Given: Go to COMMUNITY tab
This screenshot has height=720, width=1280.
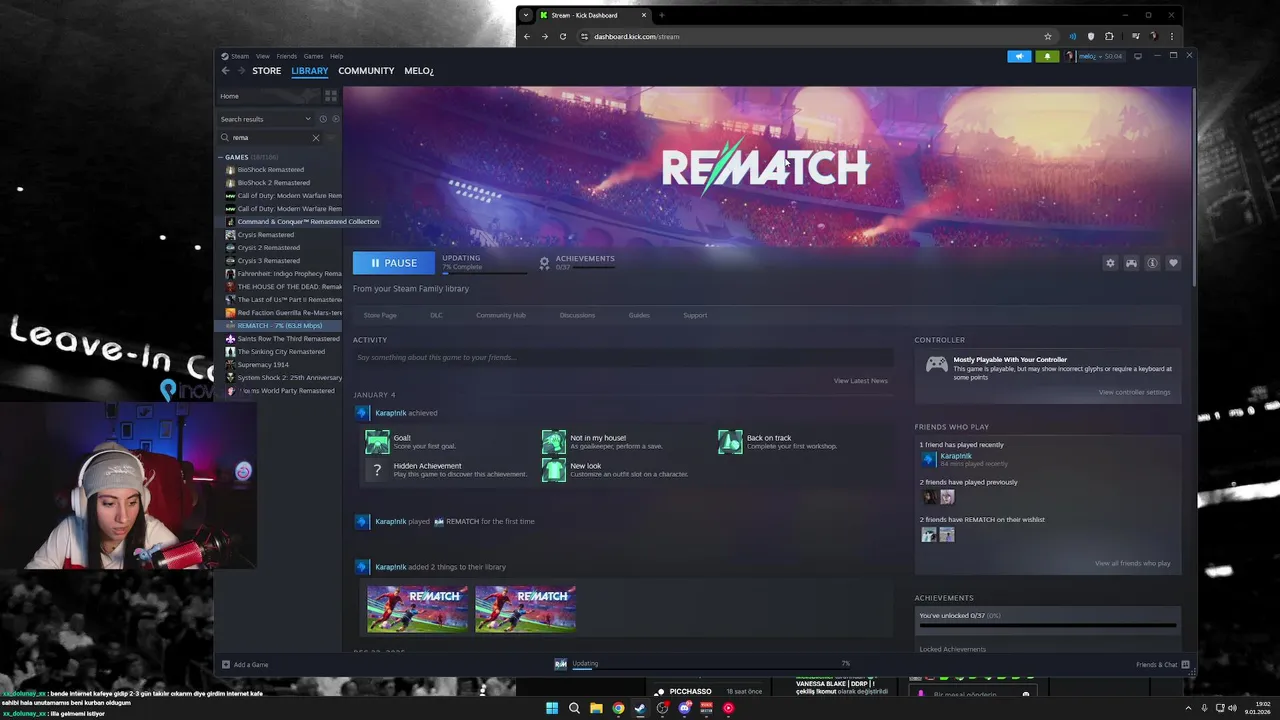Looking at the screenshot, I should (366, 71).
